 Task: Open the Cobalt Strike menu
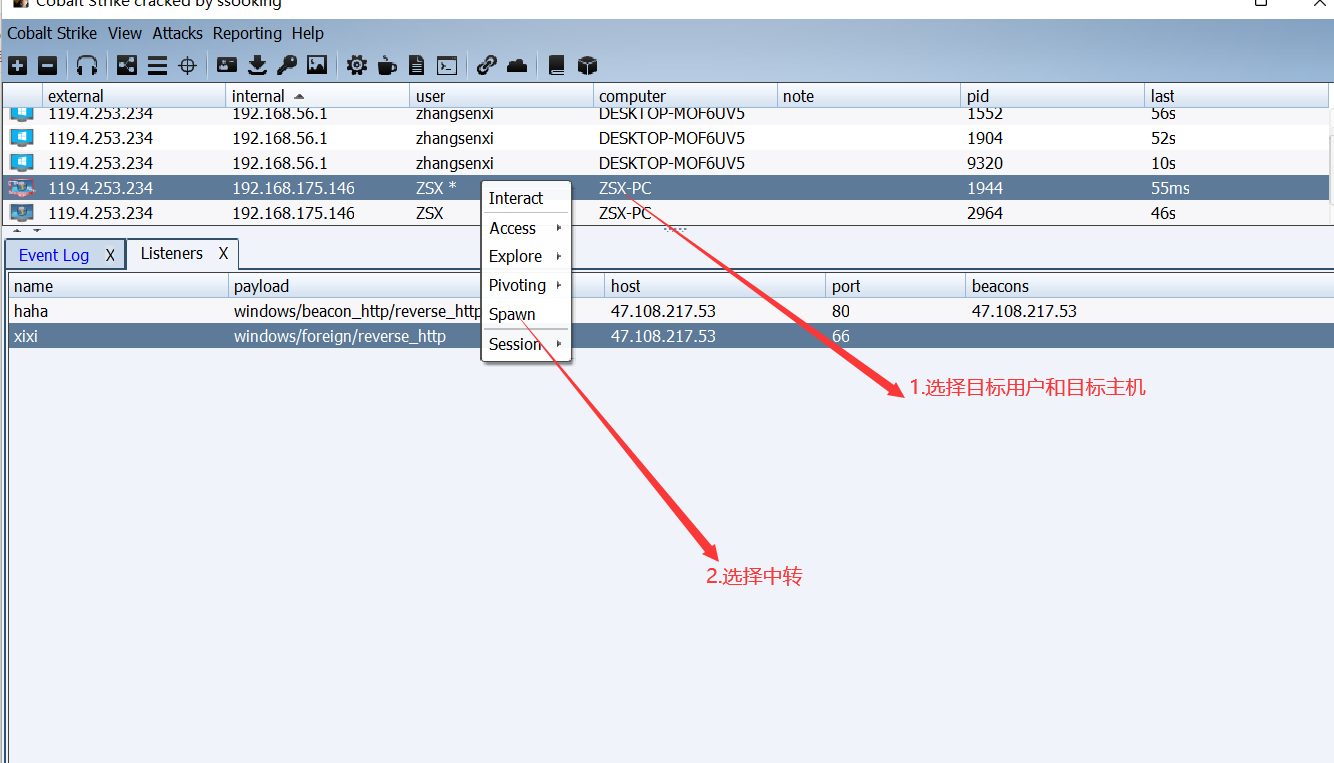tap(52, 33)
